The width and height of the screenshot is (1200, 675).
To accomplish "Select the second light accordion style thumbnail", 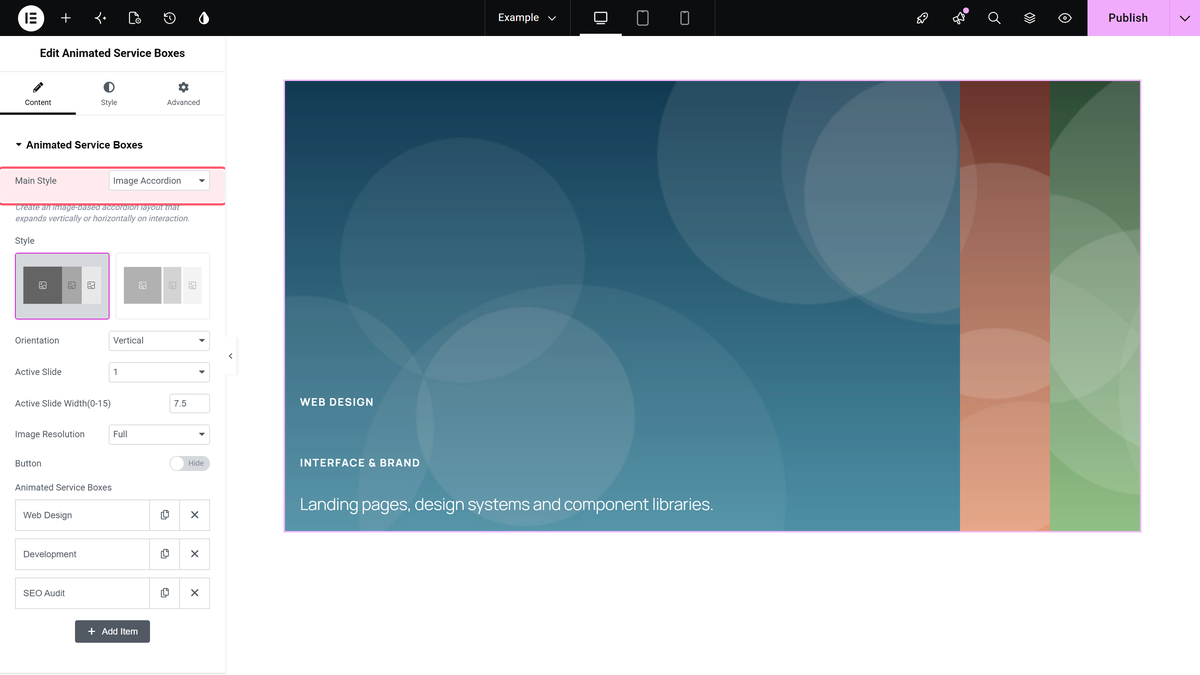I will tap(163, 286).
